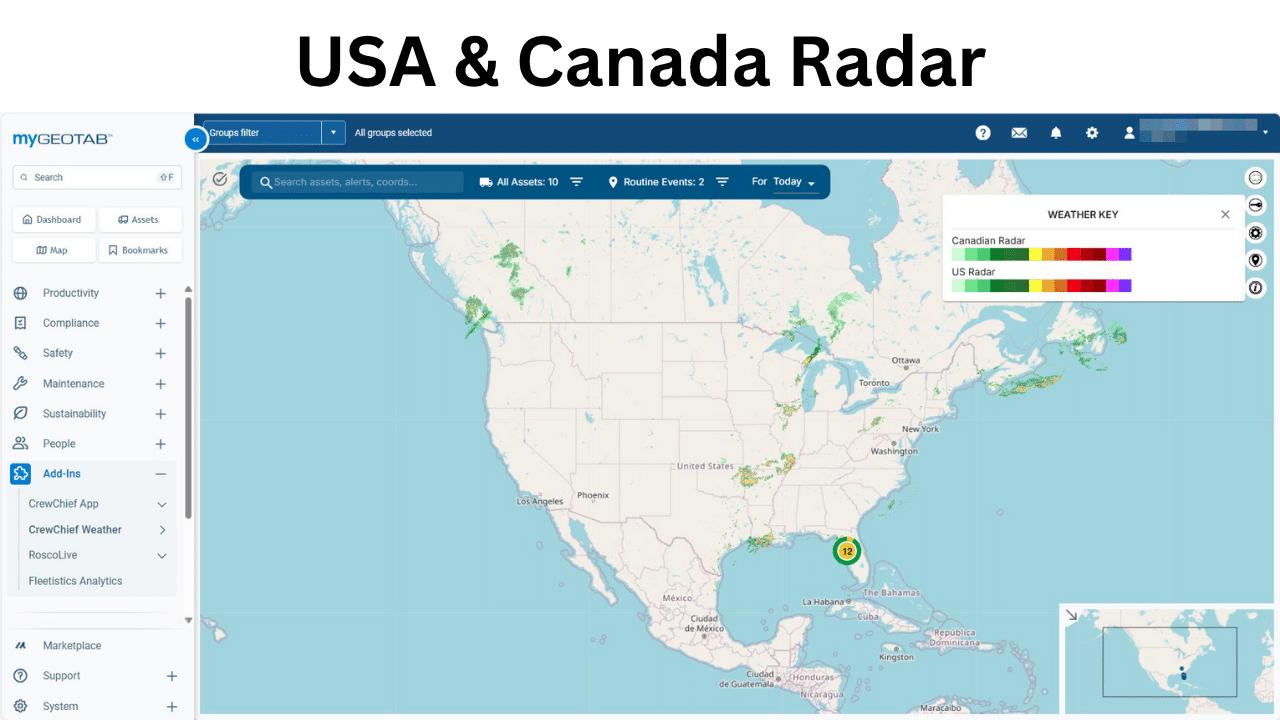Open the settings gear in top bar

point(1092,132)
